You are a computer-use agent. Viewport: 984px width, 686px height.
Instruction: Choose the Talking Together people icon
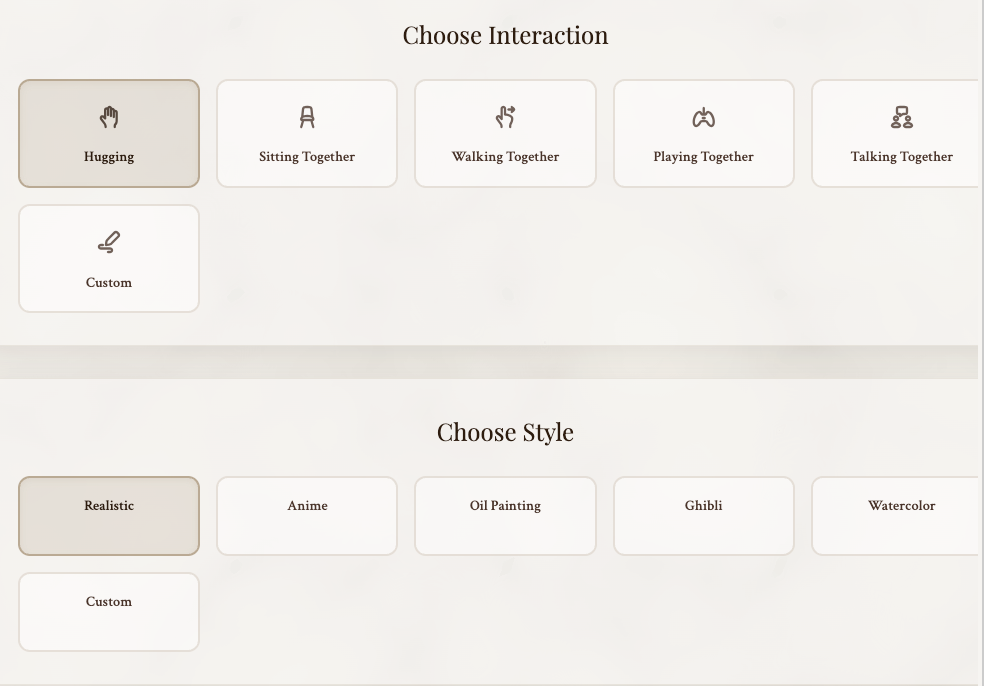coord(901,118)
